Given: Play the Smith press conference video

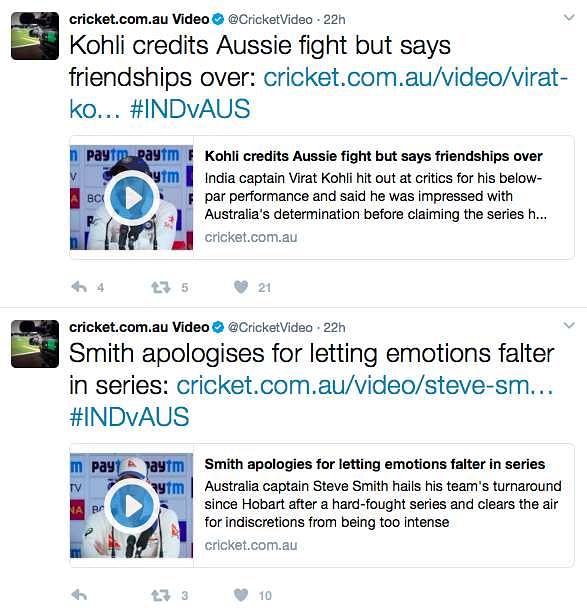Looking at the screenshot, I should [132, 506].
